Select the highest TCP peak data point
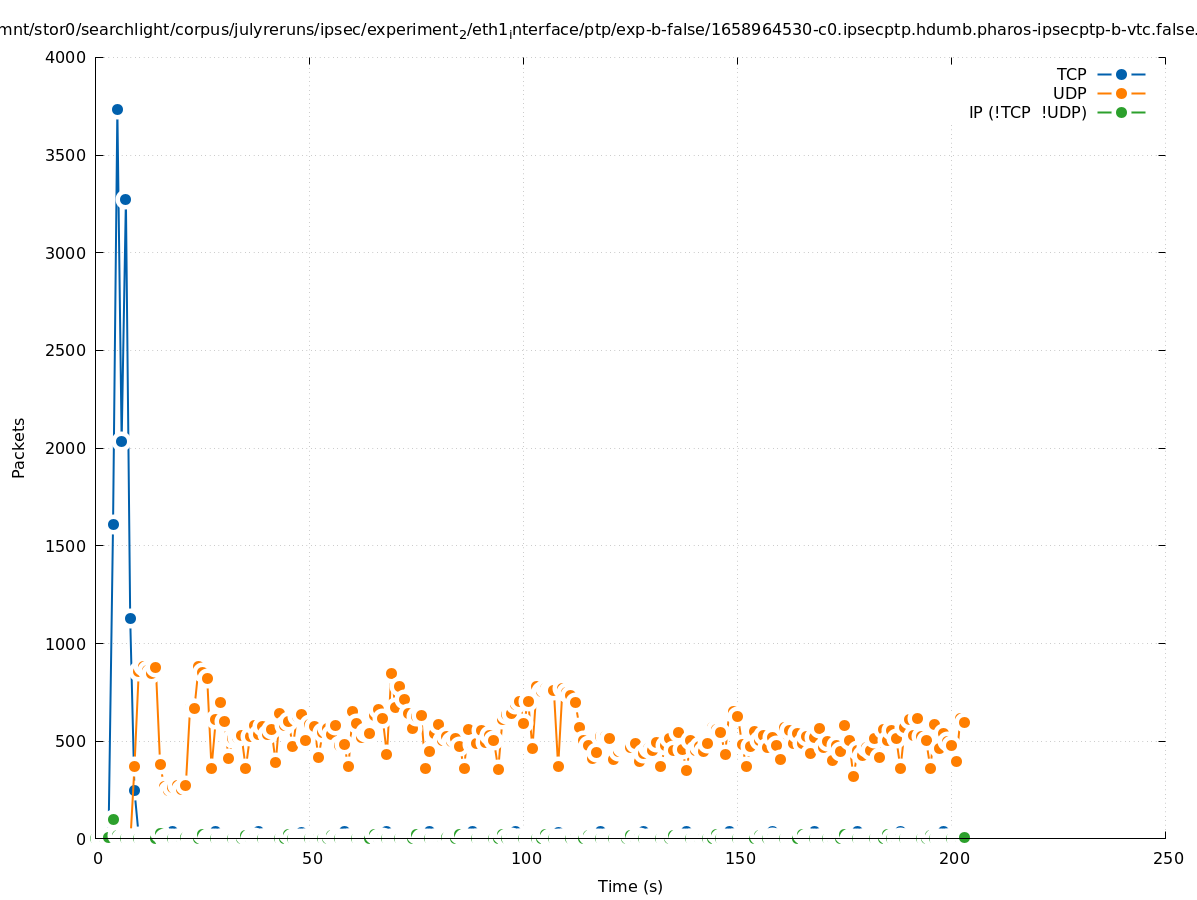Viewport: 1197px width, 900px height. pyautogui.click(x=117, y=110)
